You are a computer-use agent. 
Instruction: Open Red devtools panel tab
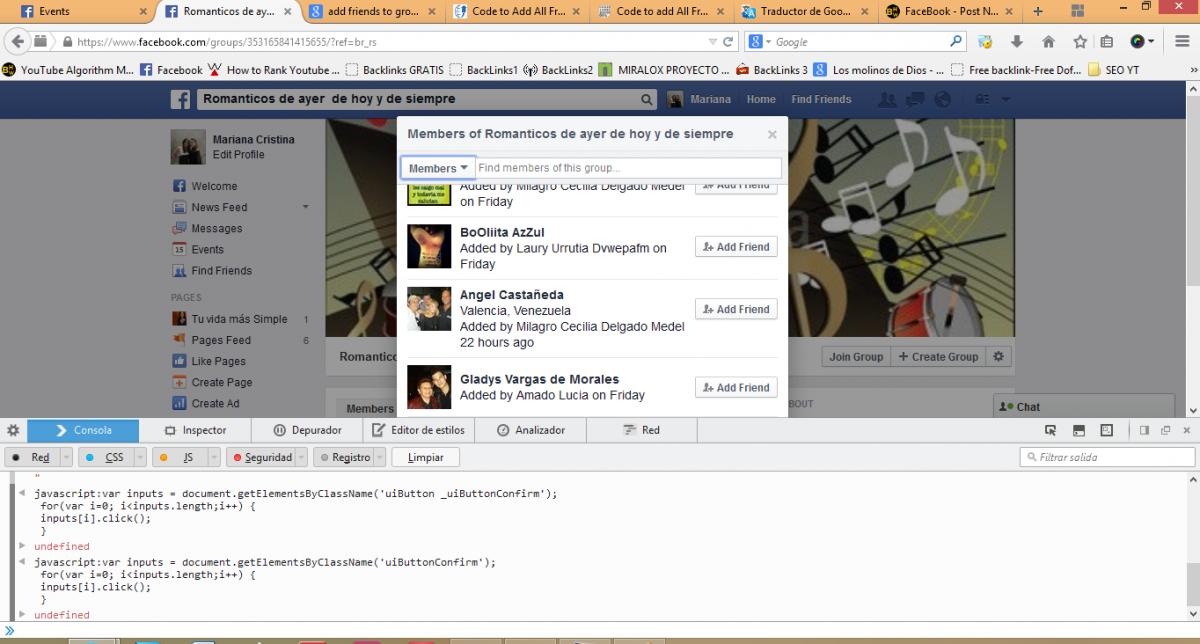point(642,430)
